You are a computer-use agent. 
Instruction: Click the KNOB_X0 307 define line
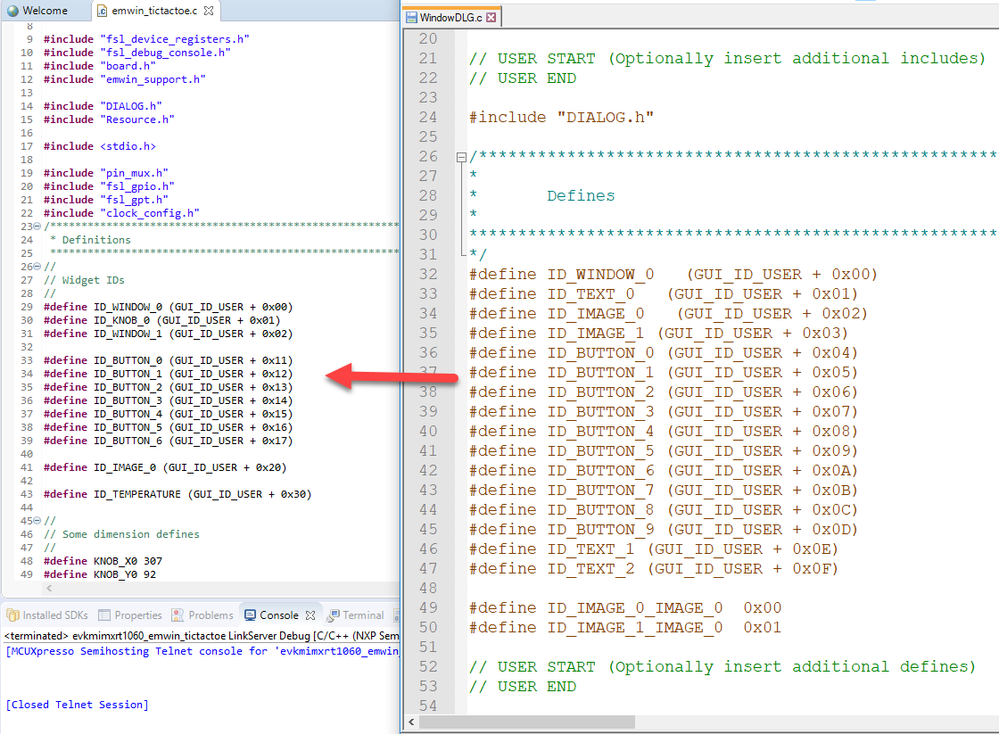[x=103, y=561]
